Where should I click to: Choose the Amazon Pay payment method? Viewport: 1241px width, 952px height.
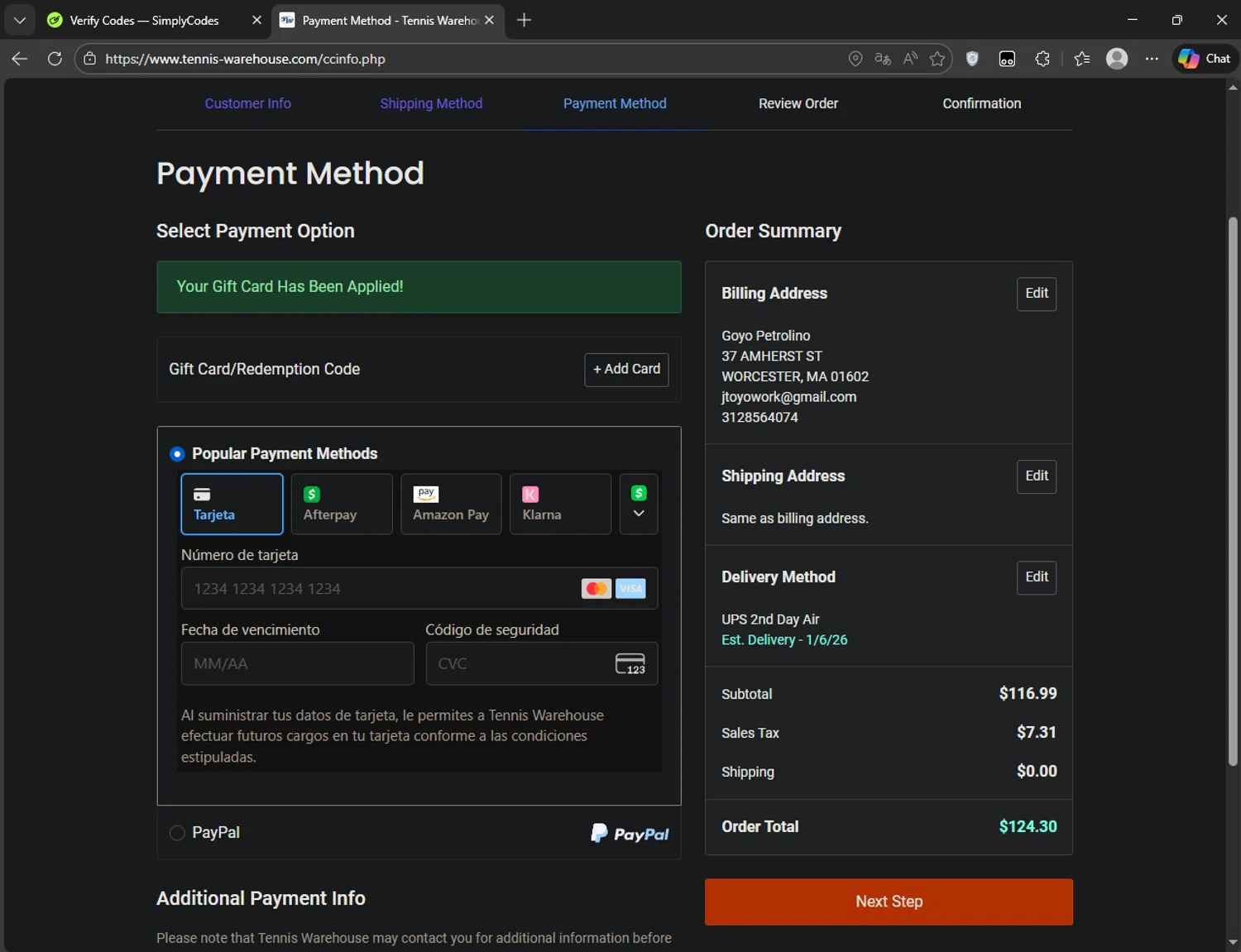[451, 504]
